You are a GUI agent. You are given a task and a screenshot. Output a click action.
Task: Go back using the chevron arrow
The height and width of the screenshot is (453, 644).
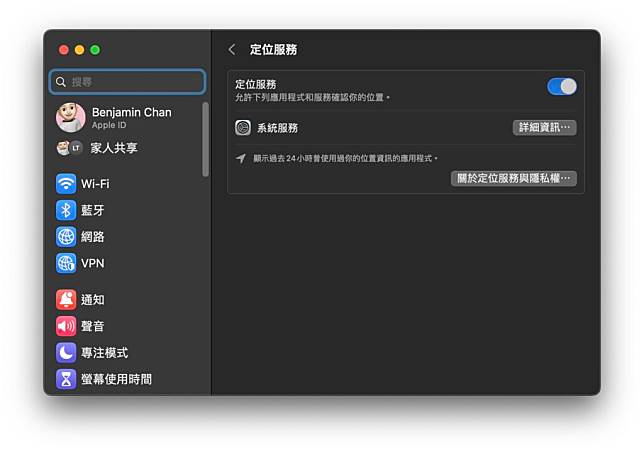point(232,49)
